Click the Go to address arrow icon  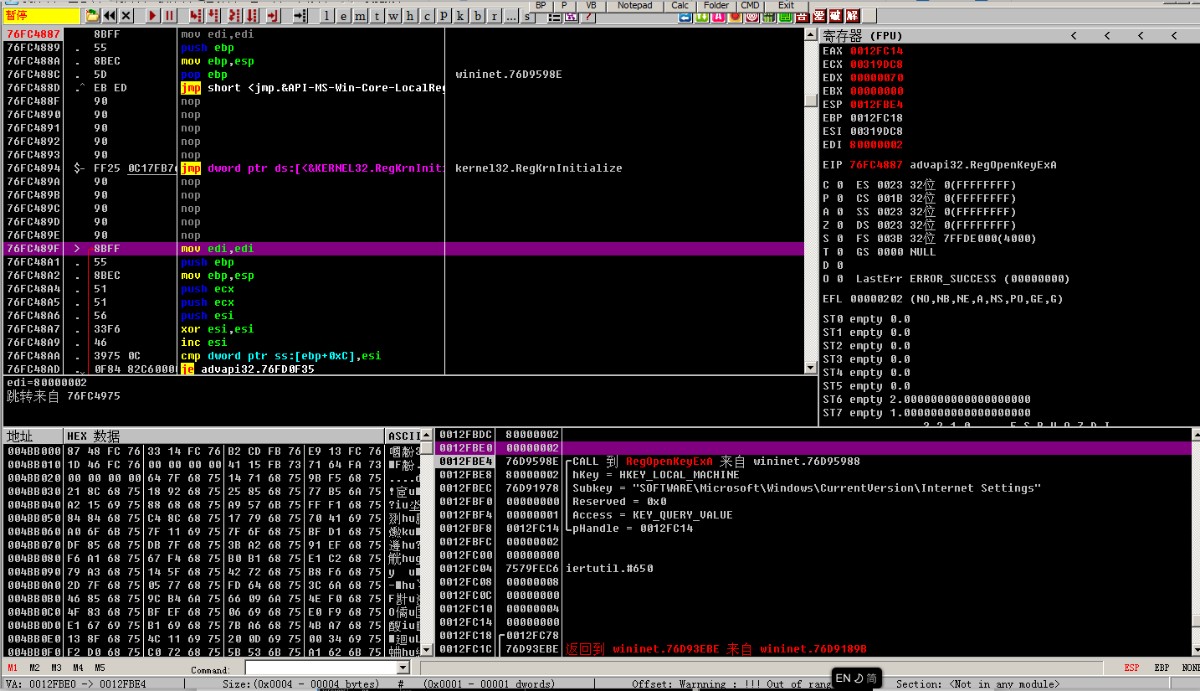[x=300, y=16]
